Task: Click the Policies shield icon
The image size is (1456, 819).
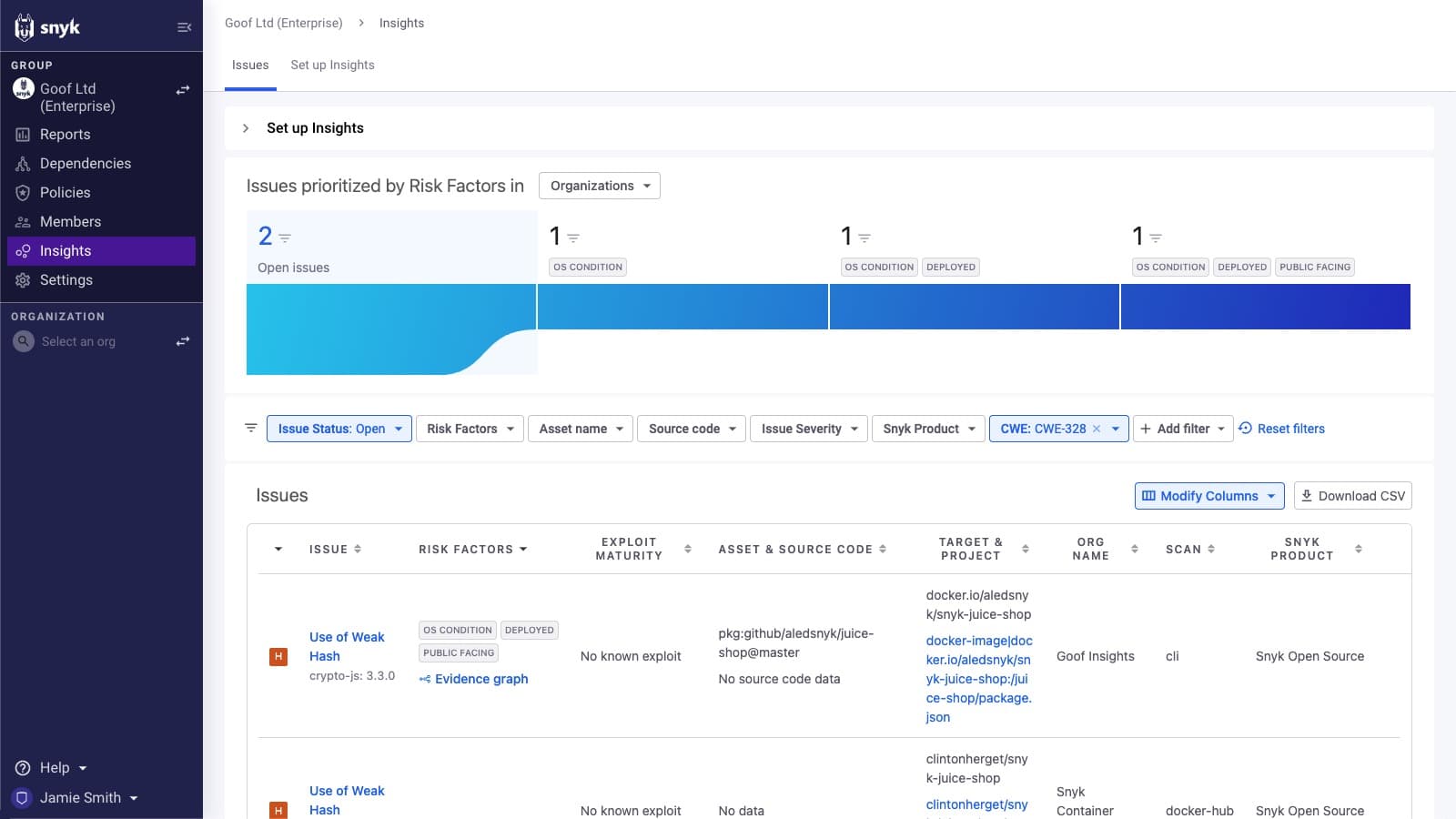Action: 23,193
